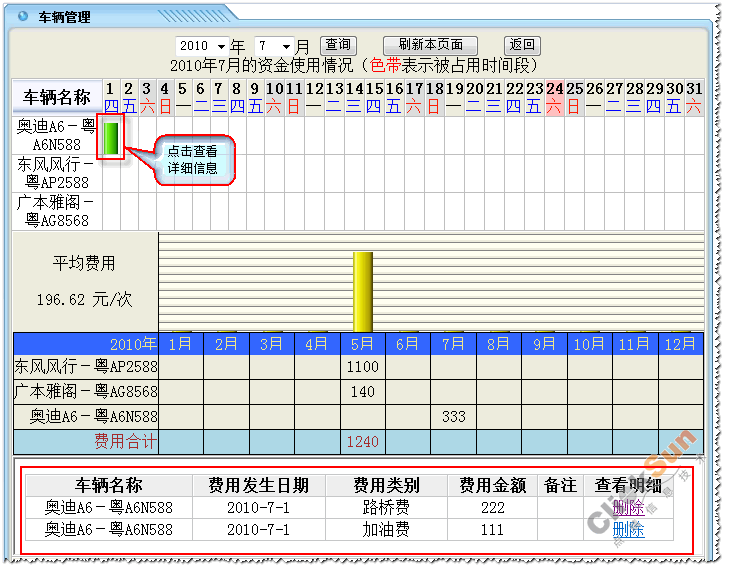The image size is (730, 572).
Task: Click the 路桥费 category cell
Action: point(386,507)
